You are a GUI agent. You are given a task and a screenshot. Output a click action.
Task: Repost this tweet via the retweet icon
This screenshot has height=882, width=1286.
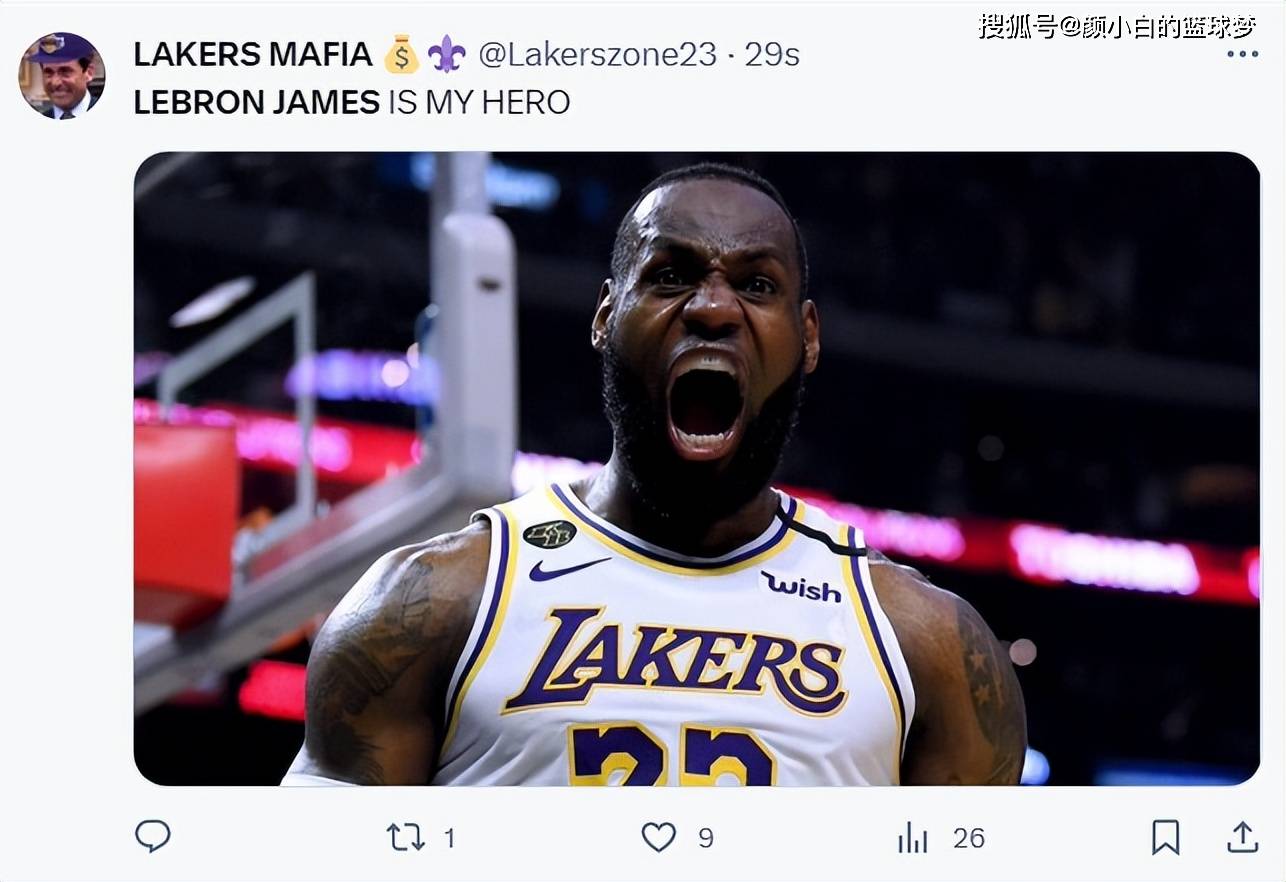point(405,837)
